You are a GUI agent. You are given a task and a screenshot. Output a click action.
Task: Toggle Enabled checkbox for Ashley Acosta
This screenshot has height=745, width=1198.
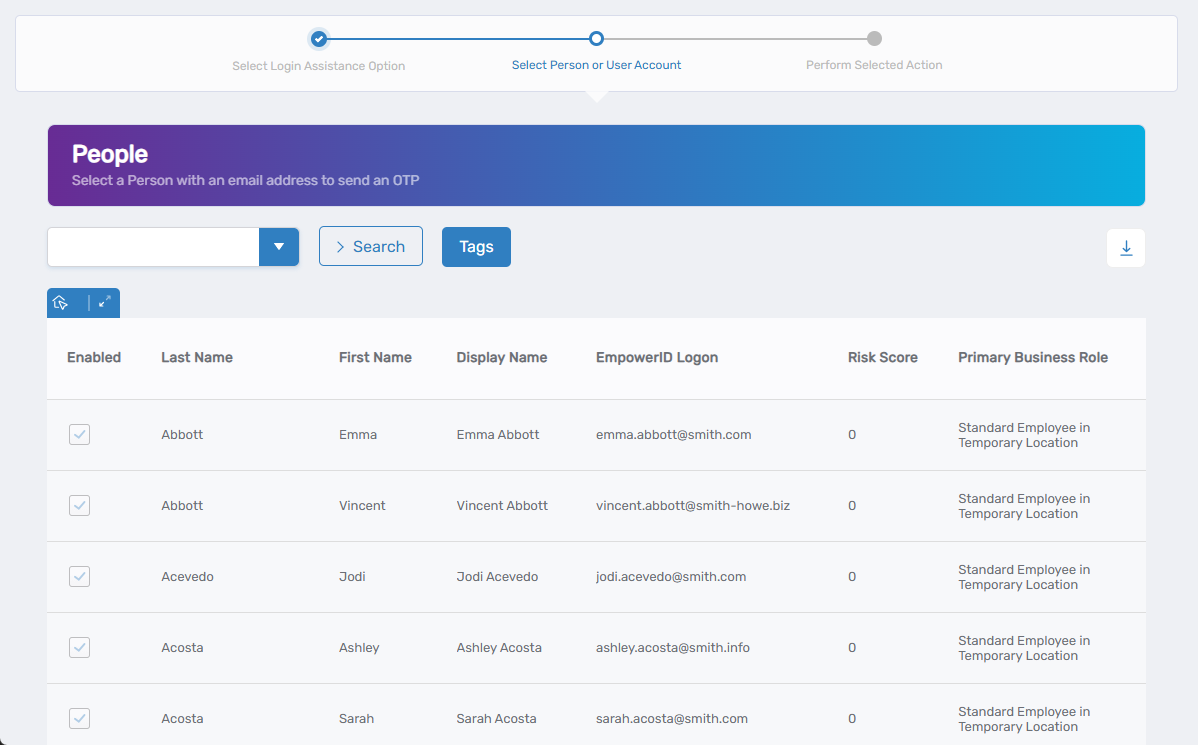(x=80, y=648)
